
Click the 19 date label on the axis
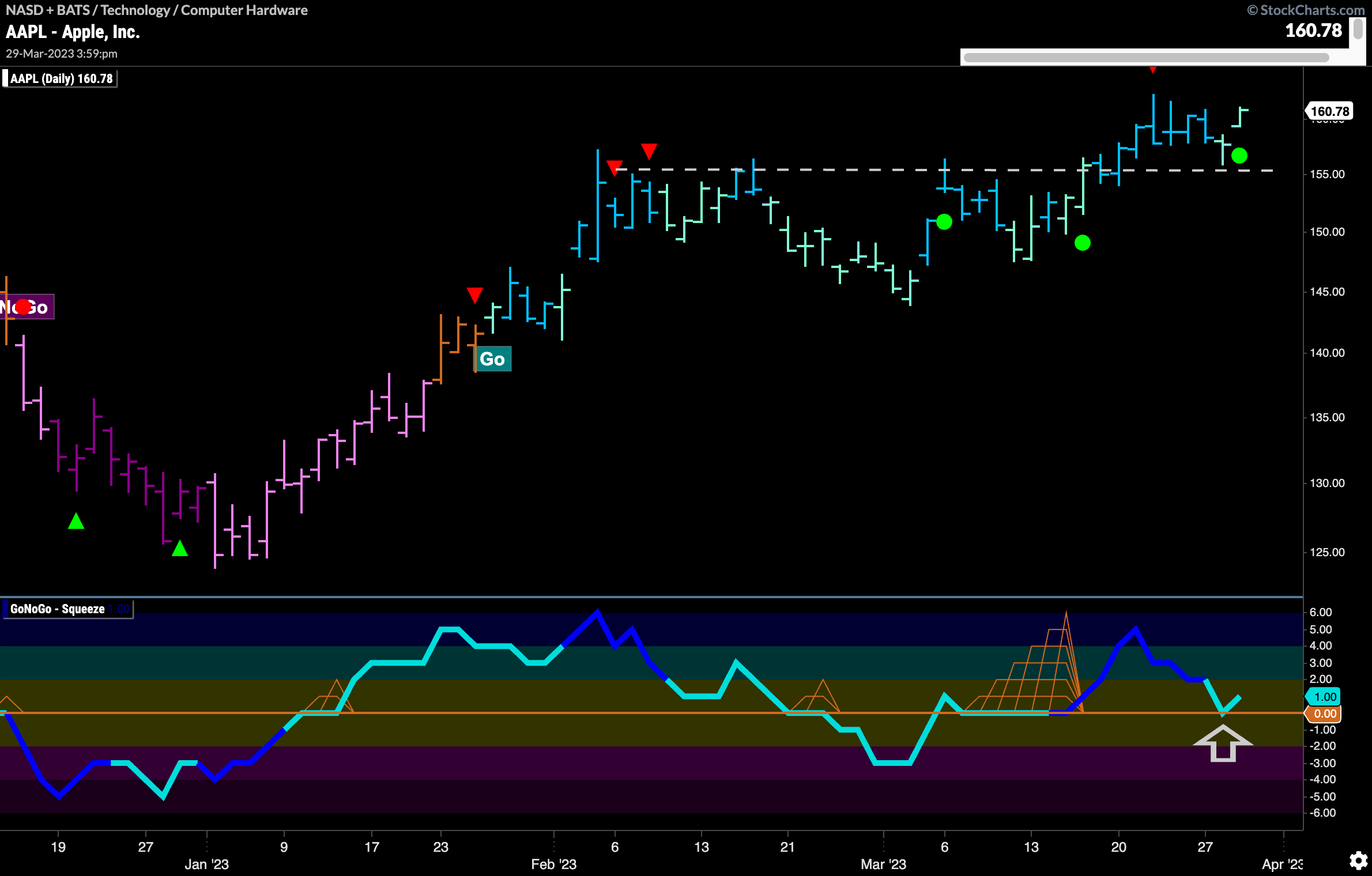tap(58, 847)
